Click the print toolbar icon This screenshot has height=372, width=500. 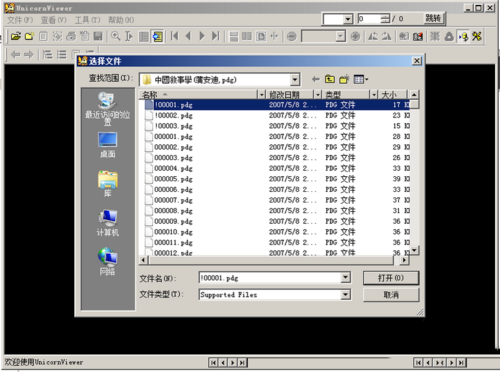(x=71, y=36)
